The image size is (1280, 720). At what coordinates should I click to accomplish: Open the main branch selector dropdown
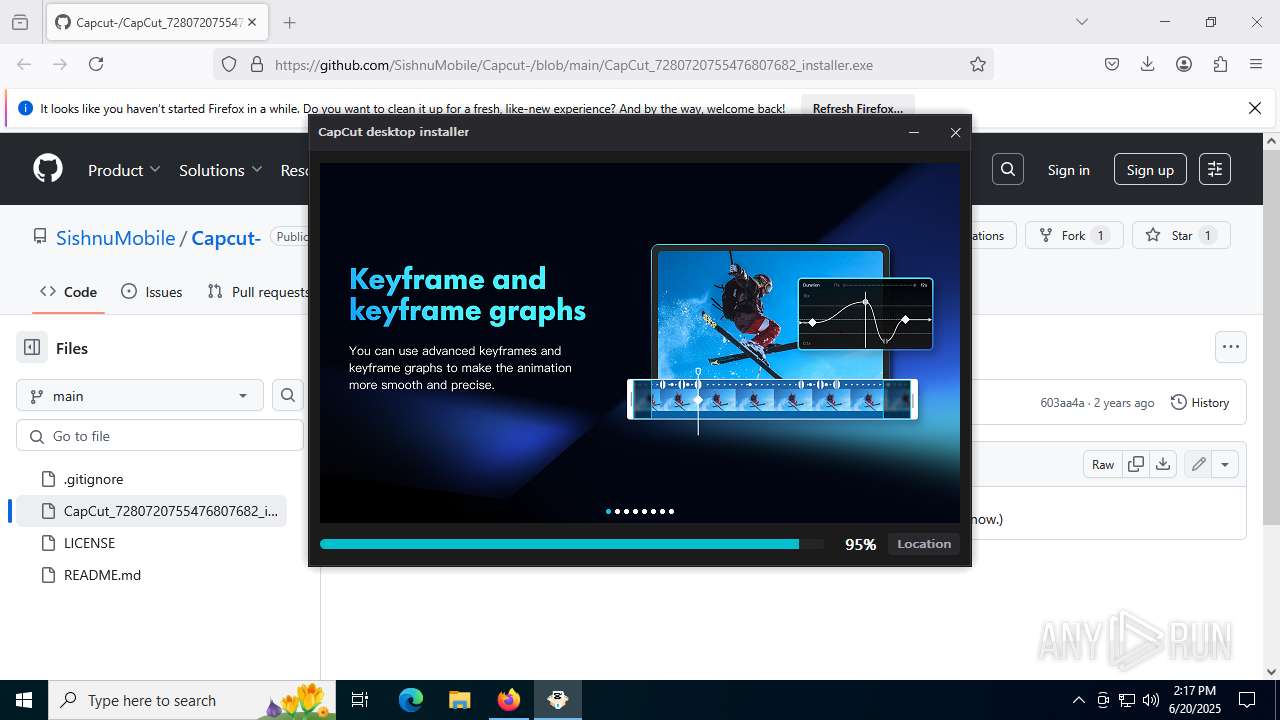[140, 395]
